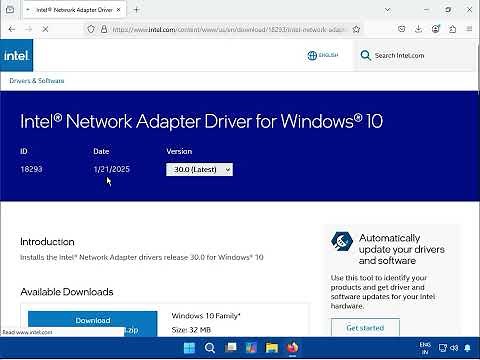
Task: Open the tracking protection shield icon
Action: coord(91,29)
